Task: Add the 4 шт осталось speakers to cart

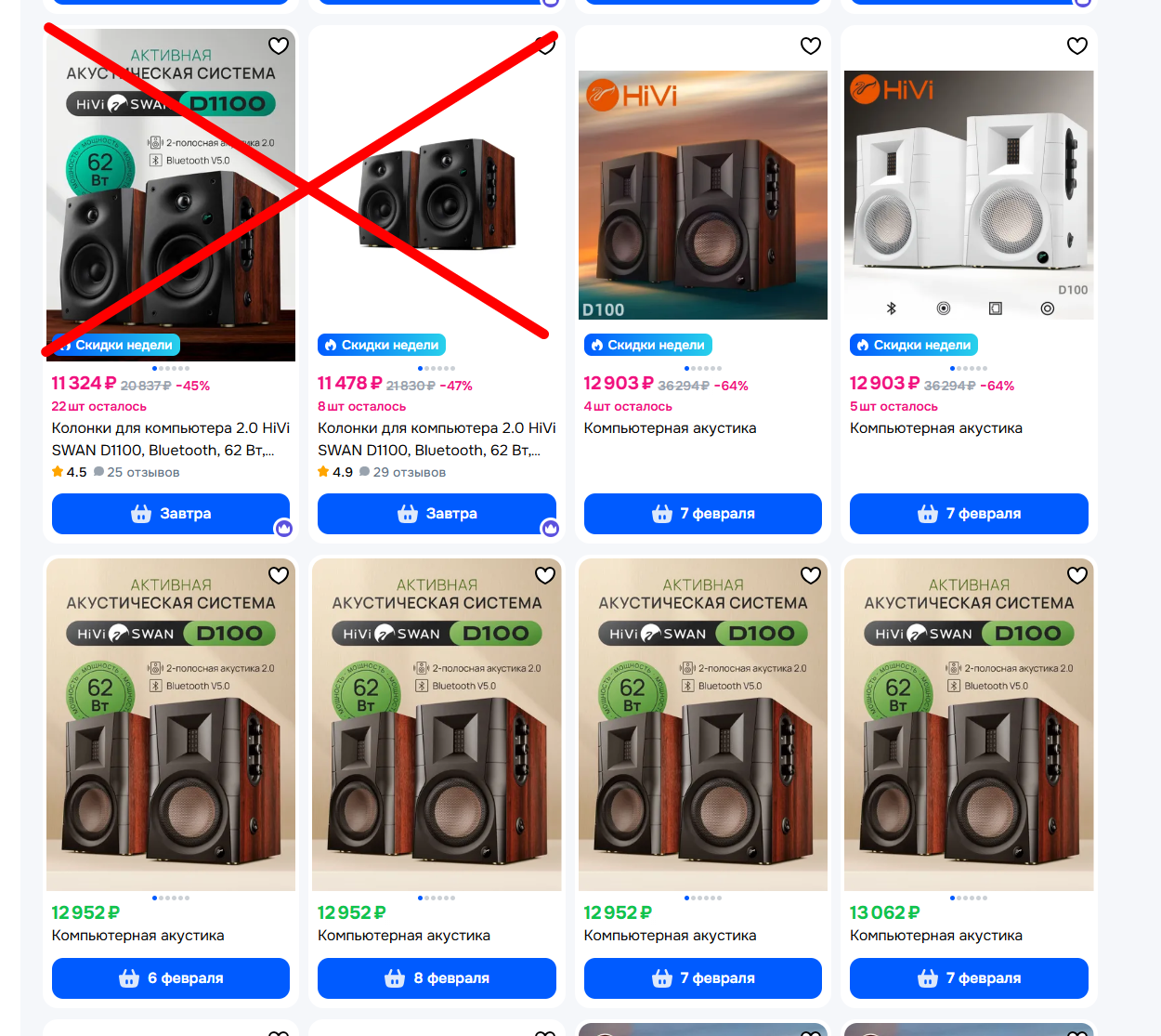Action: tap(703, 514)
